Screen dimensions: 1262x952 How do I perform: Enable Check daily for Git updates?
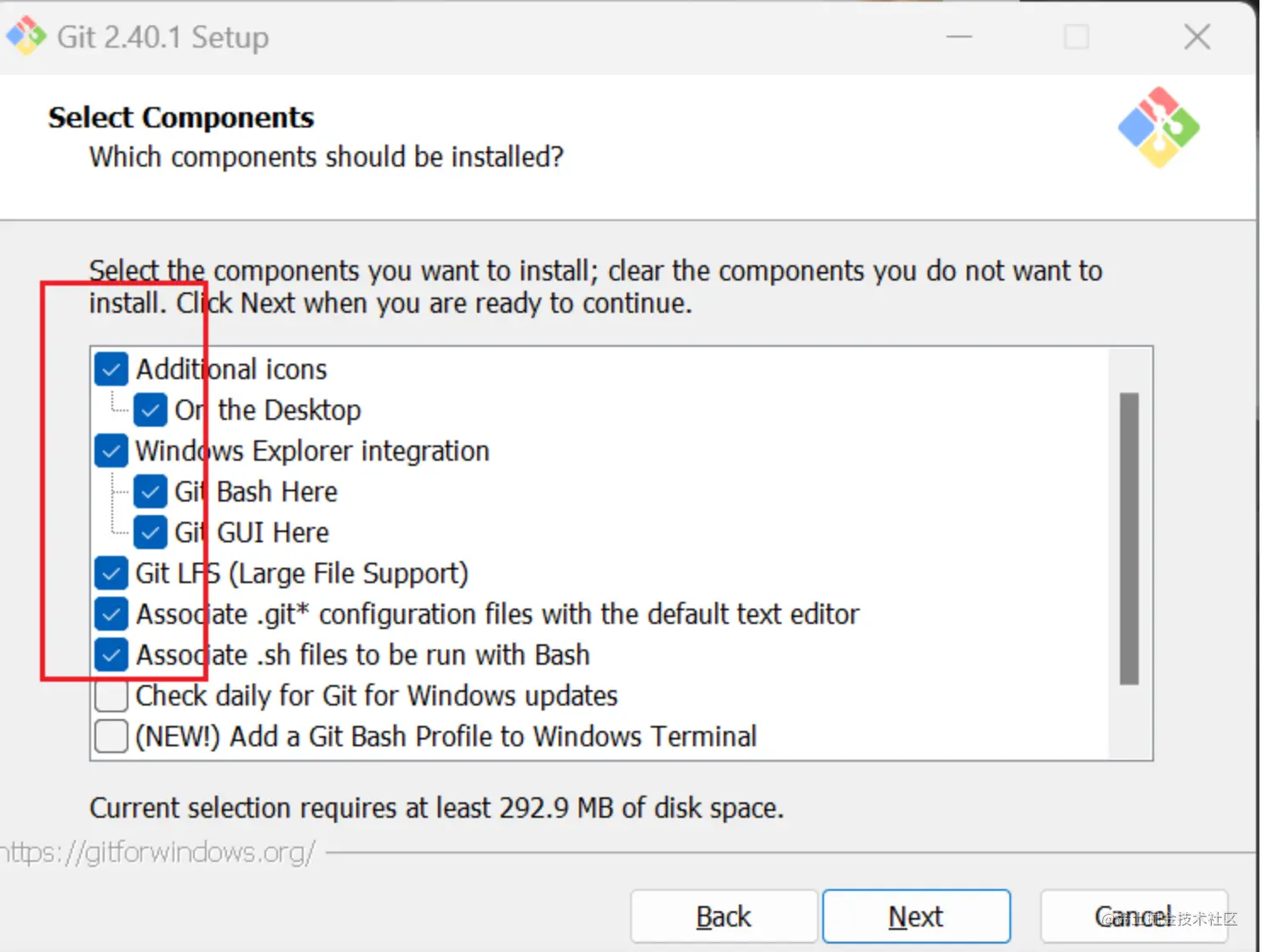pos(111,695)
